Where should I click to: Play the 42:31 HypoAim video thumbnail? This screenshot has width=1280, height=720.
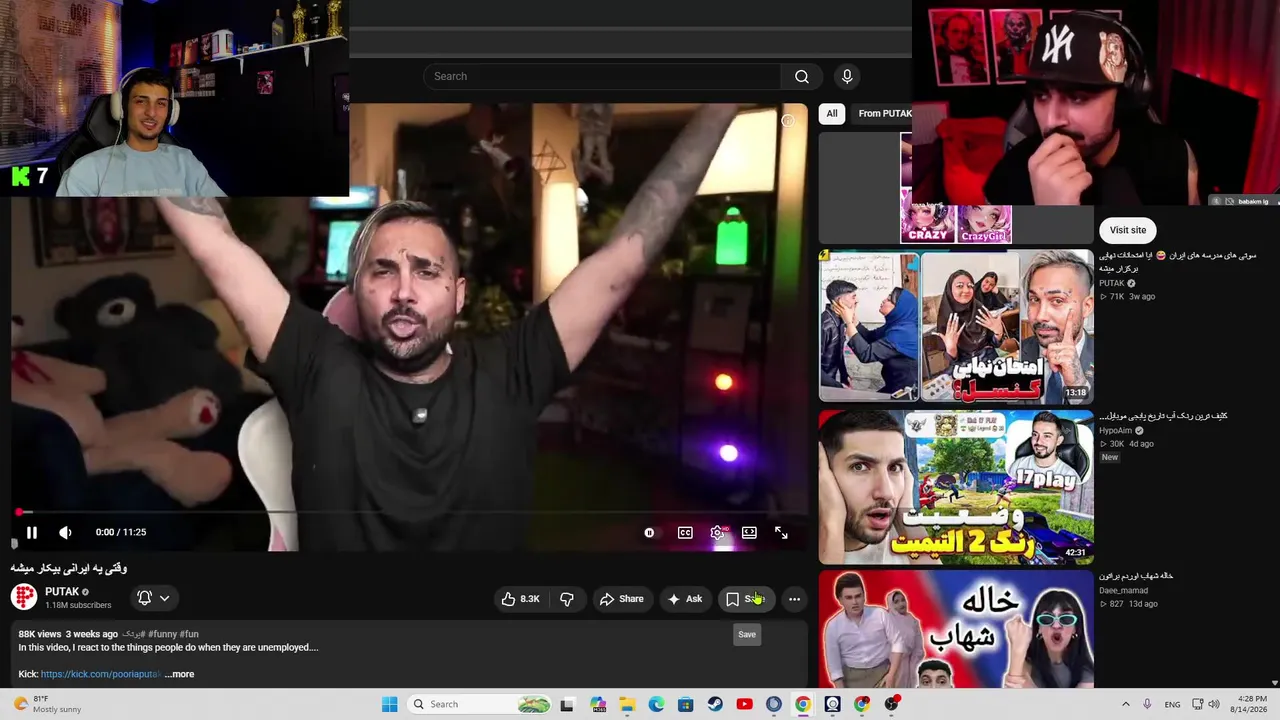pyautogui.click(x=956, y=487)
